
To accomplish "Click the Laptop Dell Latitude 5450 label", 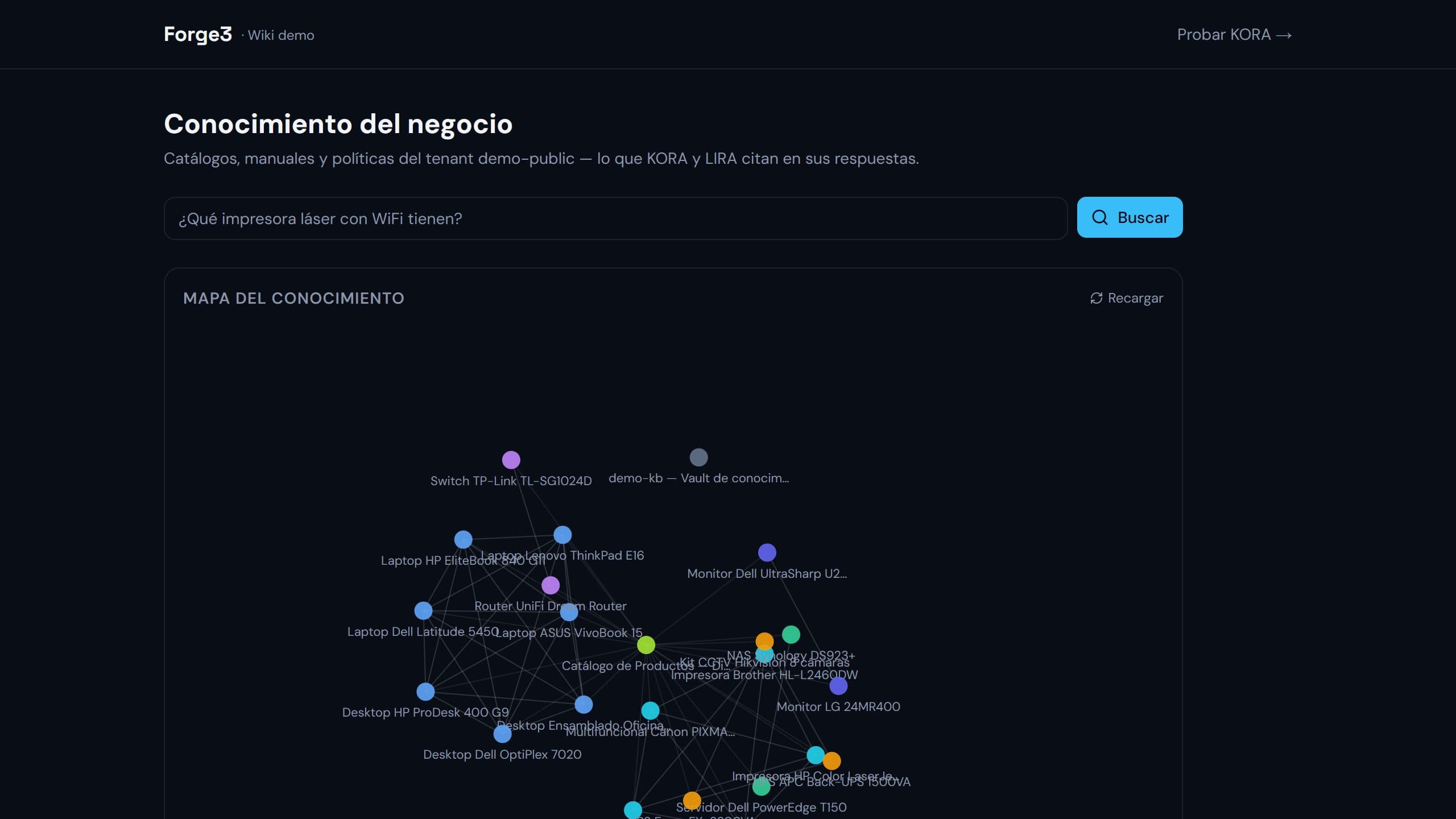I will 423,631.
